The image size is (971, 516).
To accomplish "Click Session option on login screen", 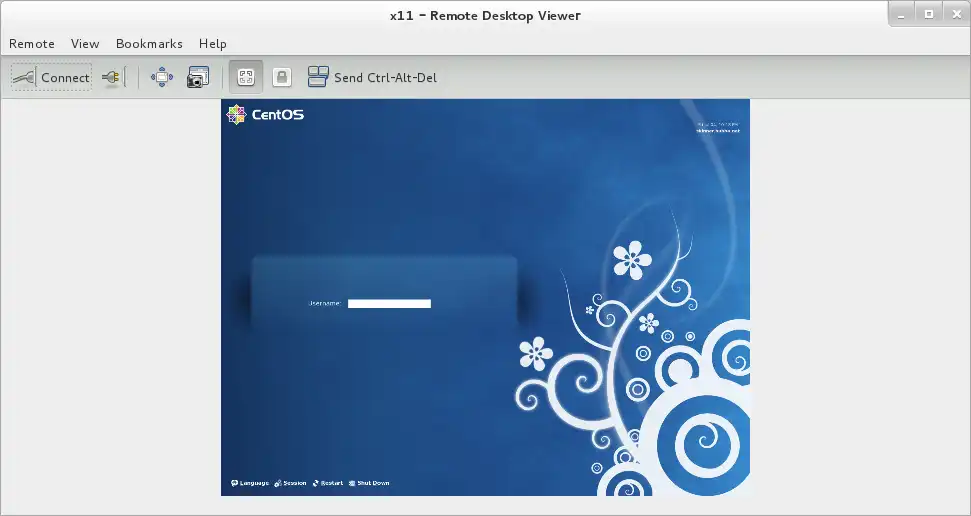I will coord(290,483).
